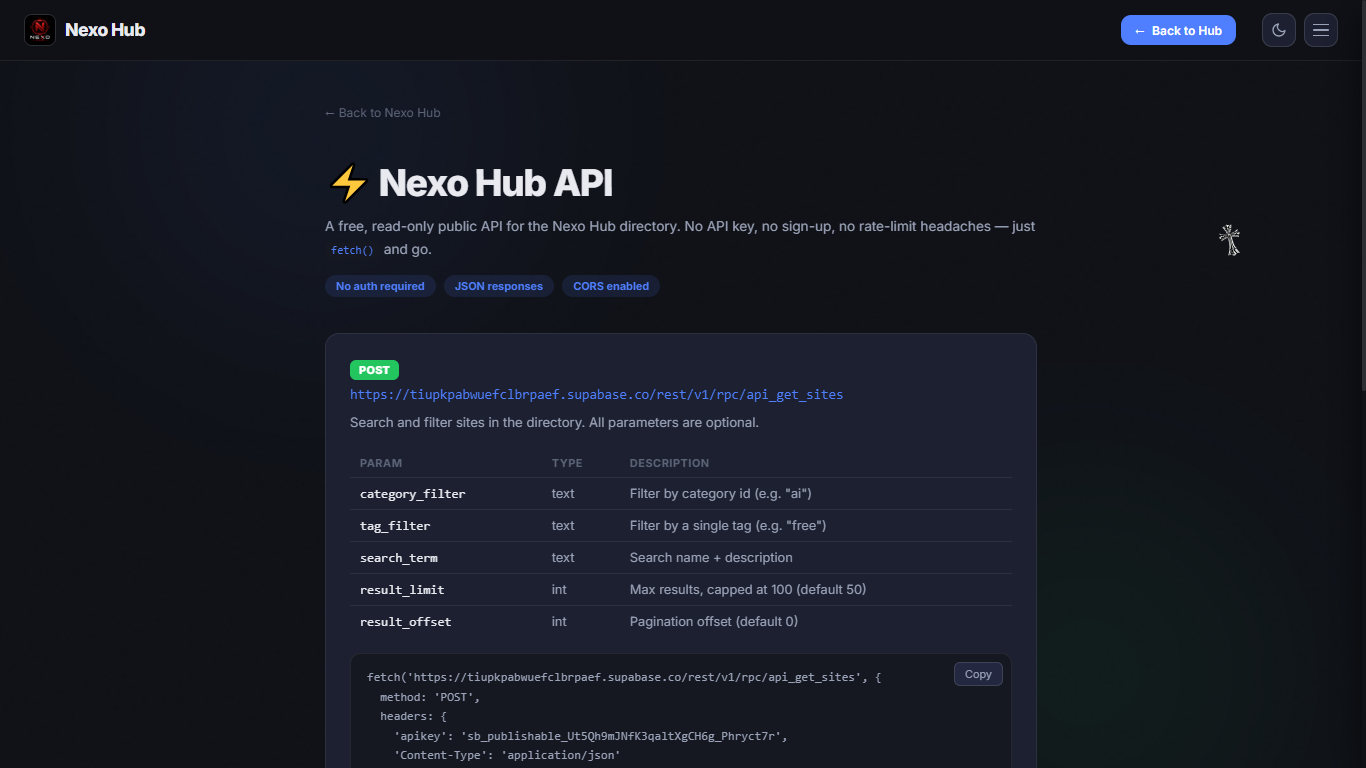The height and width of the screenshot is (768, 1366).
Task: Click the 'Search and filter sites' sentence
Action: [x=554, y=422]
